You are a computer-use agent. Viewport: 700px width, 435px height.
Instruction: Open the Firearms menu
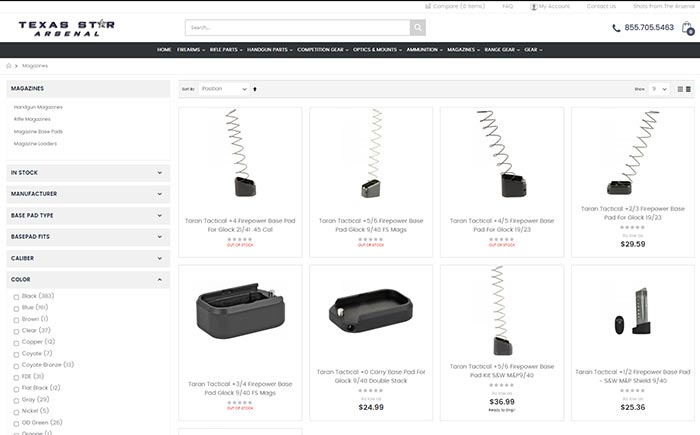click(x=191, y=50)
